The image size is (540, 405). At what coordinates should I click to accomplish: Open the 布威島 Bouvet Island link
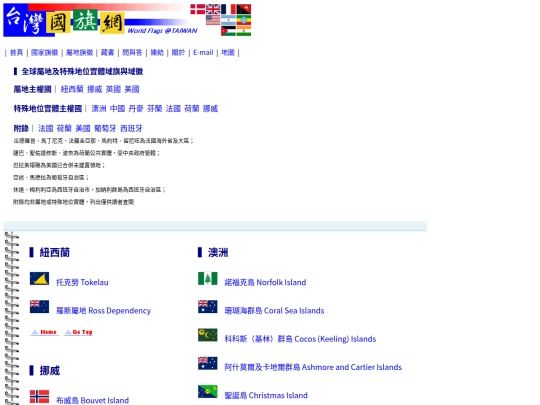pos(93,400)
